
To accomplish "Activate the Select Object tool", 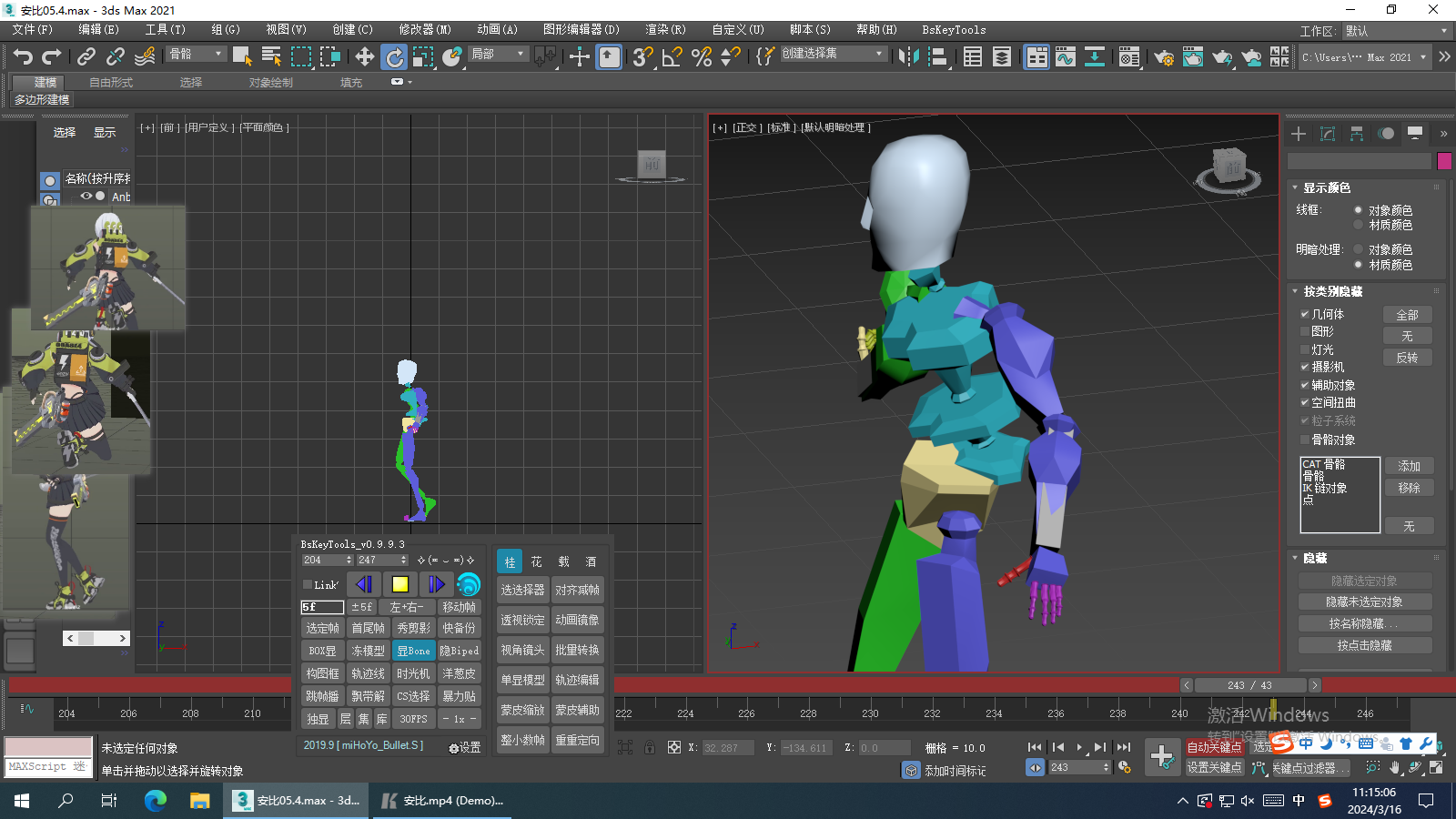I will coord(242,56).
